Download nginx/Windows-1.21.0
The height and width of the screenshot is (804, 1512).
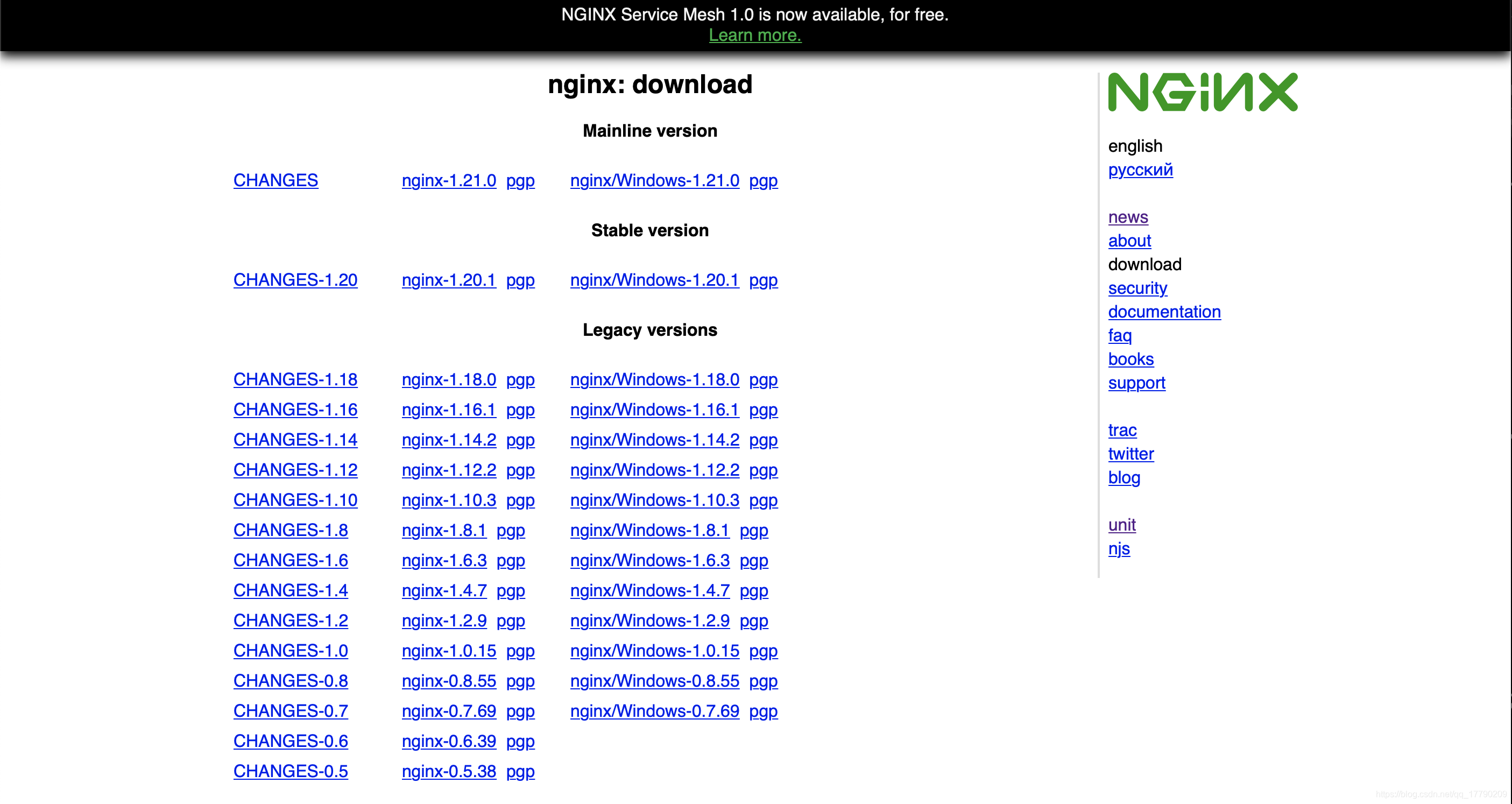tap(654, 181)
